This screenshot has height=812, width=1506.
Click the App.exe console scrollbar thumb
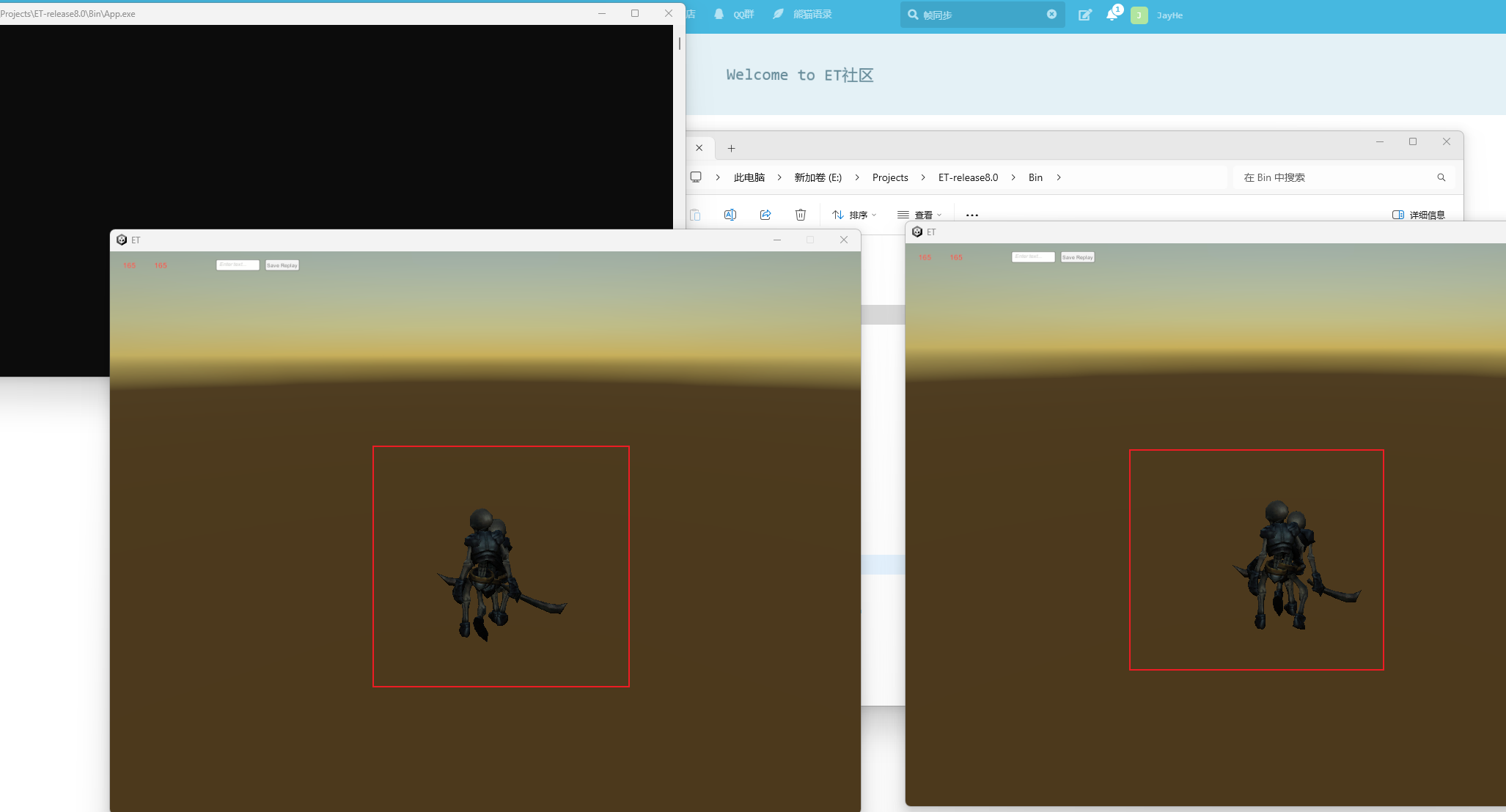point(680,43)
